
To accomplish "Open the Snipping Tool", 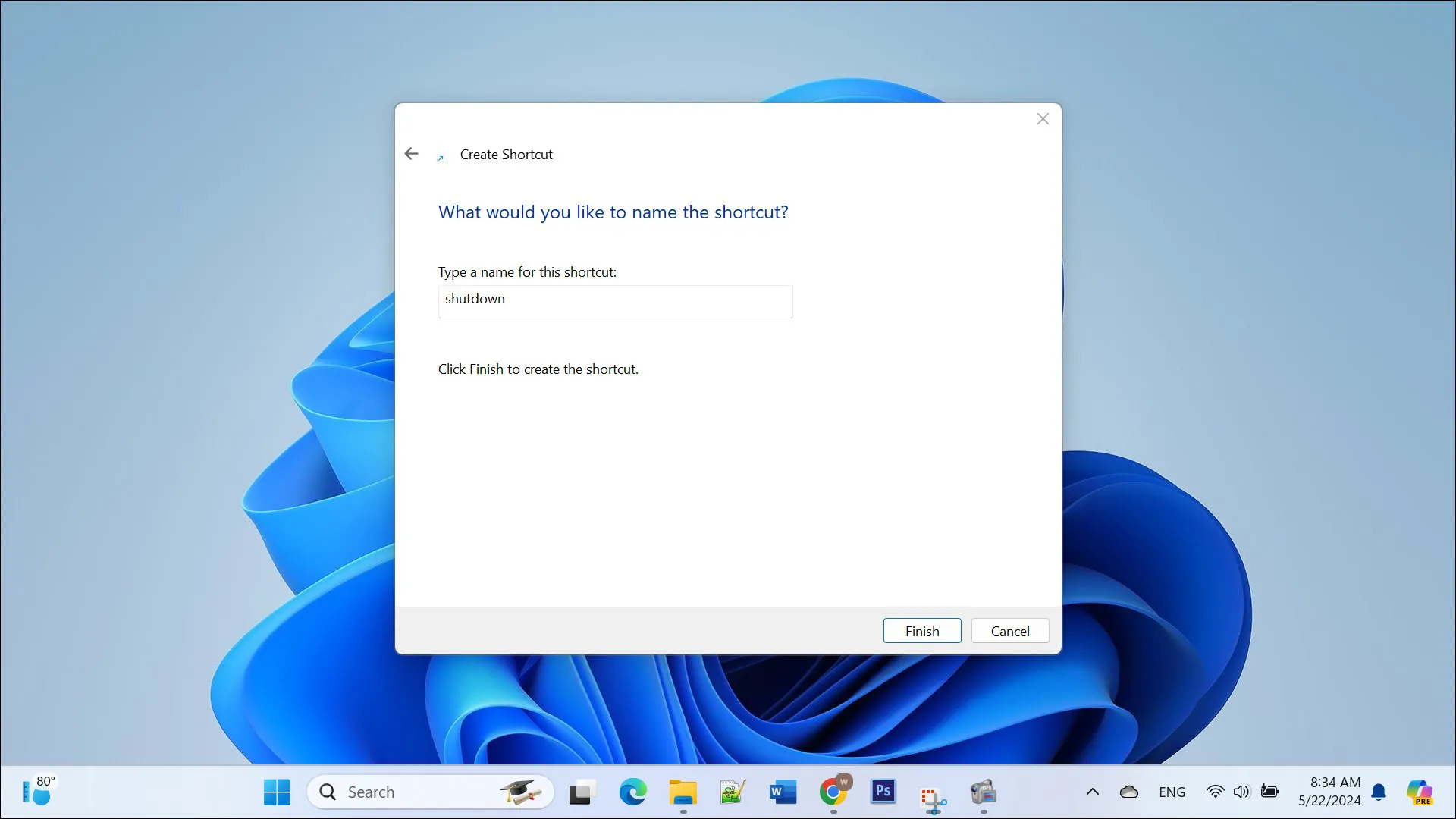I will click(x=932, y=791).
